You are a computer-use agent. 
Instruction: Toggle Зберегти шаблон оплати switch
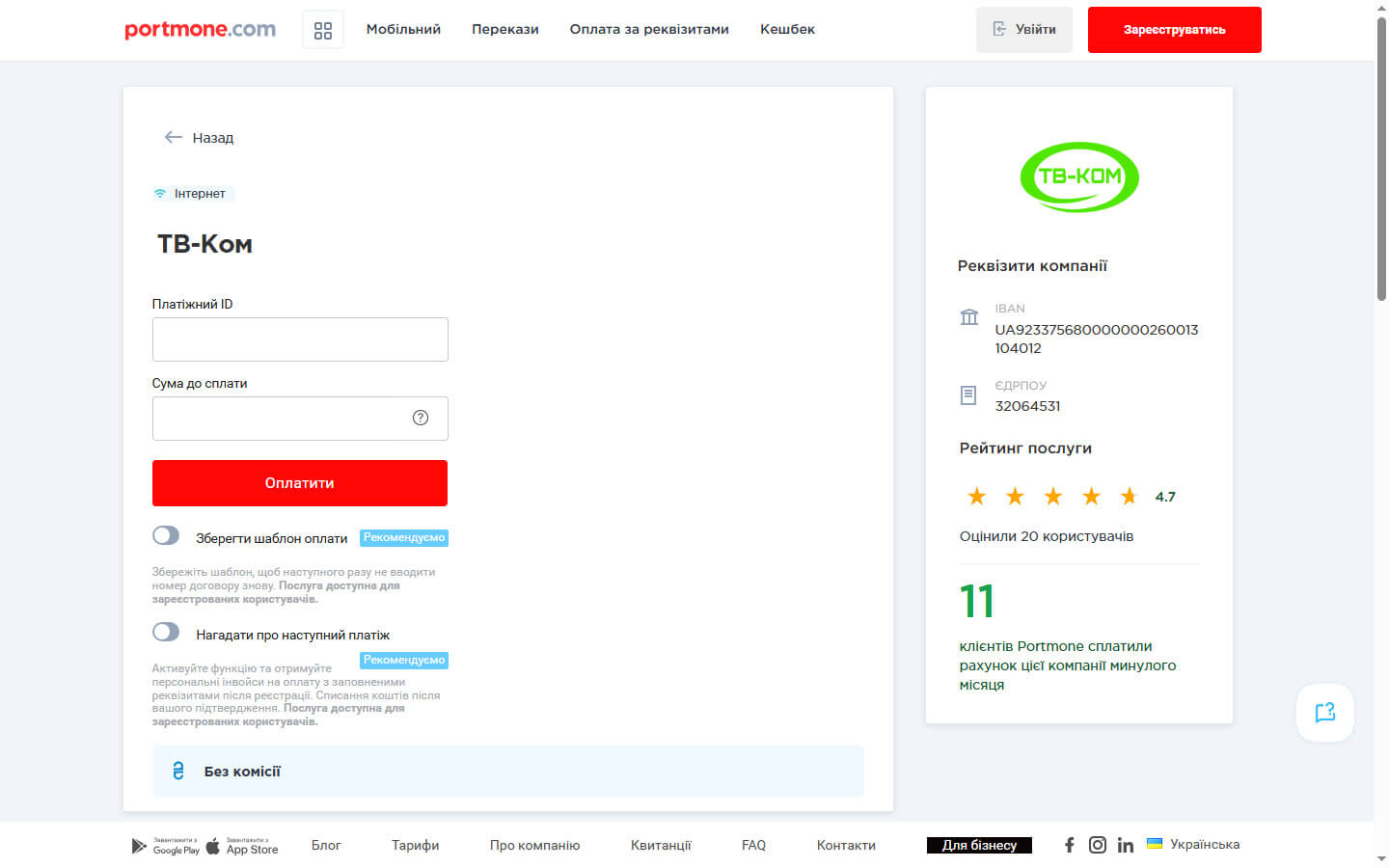(x=166, y=535)
